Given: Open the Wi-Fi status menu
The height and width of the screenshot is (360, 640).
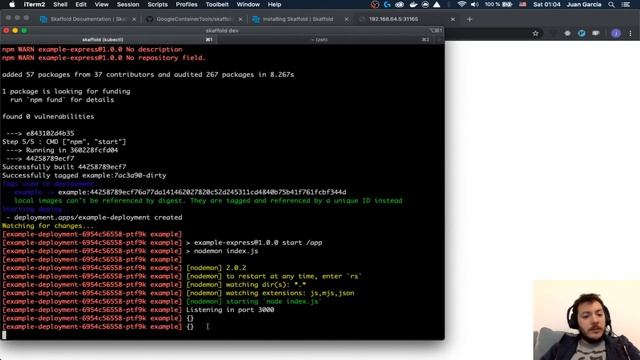Looking at the screenshot, I should click(x=462, y=4).
